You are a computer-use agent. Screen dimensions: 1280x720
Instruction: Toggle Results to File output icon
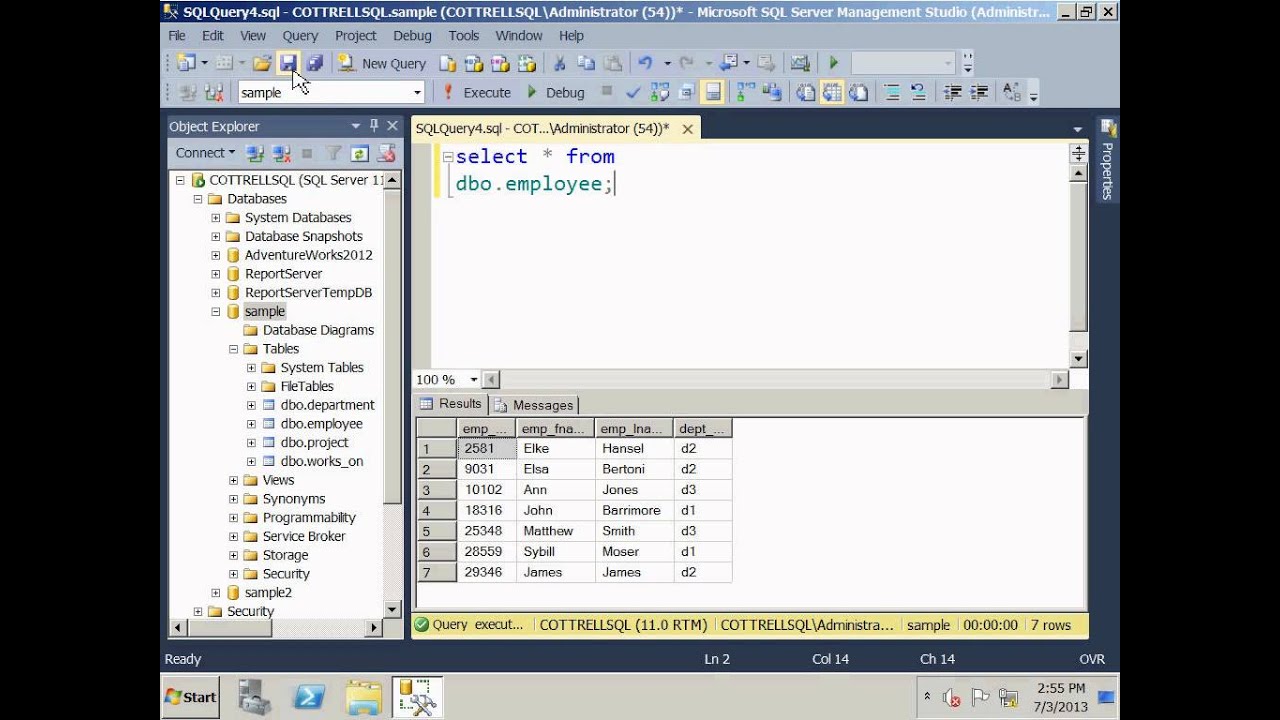coord(859,92)
